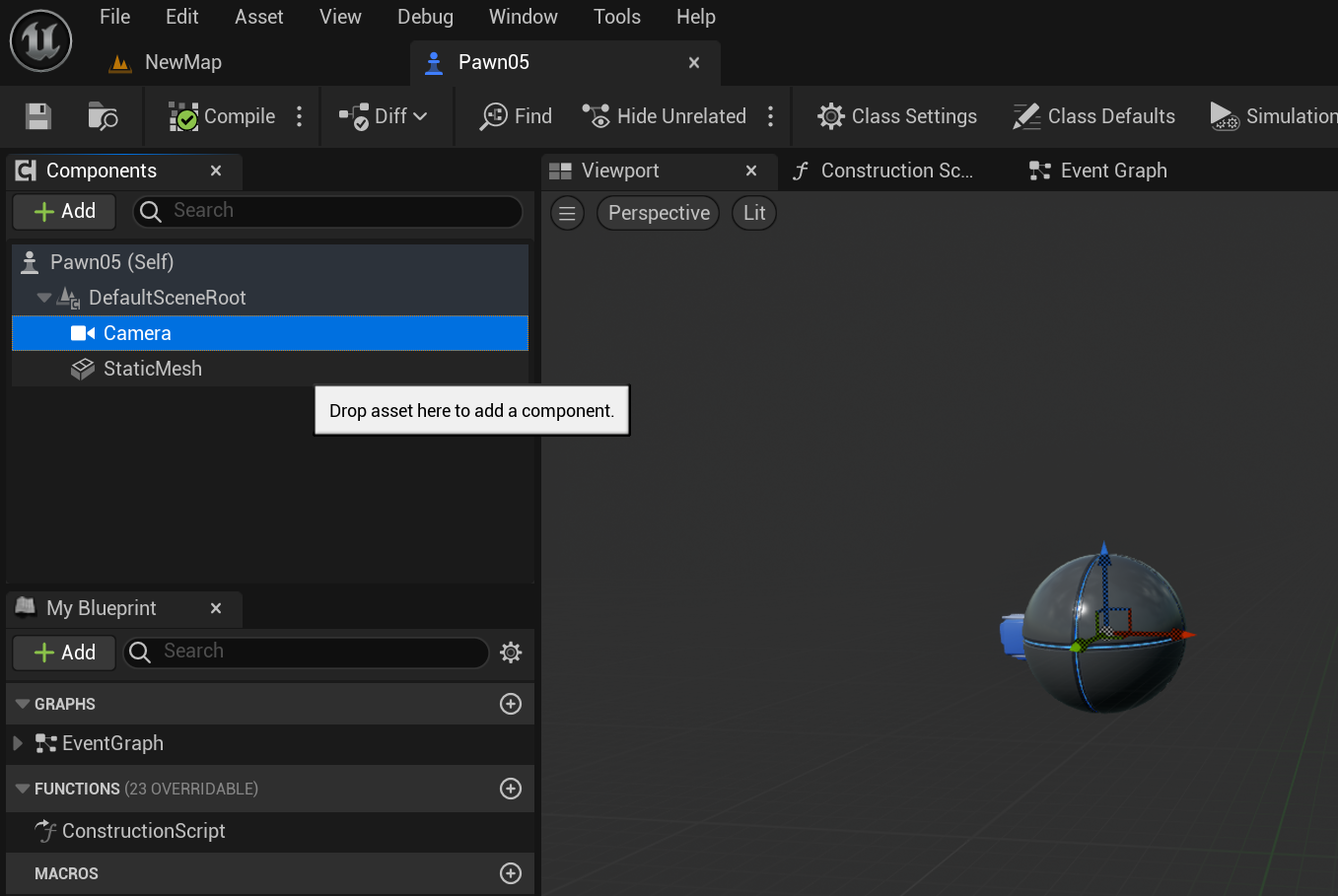Select Pawn05 (Self) in component tree
The height and width of the screenshot is (896, 1338).
click(270, 262)
